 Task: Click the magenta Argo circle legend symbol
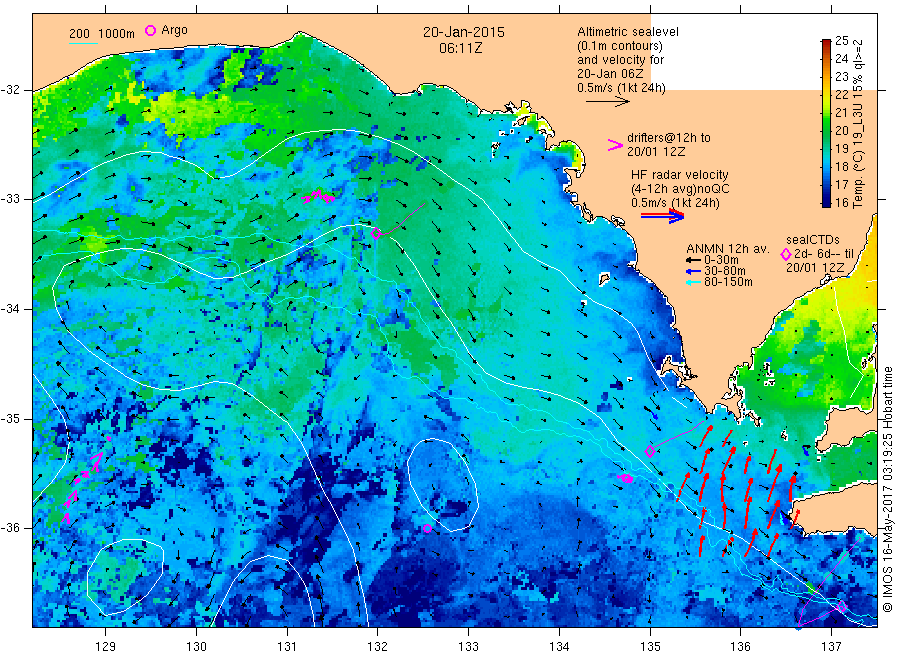point(150,30)
